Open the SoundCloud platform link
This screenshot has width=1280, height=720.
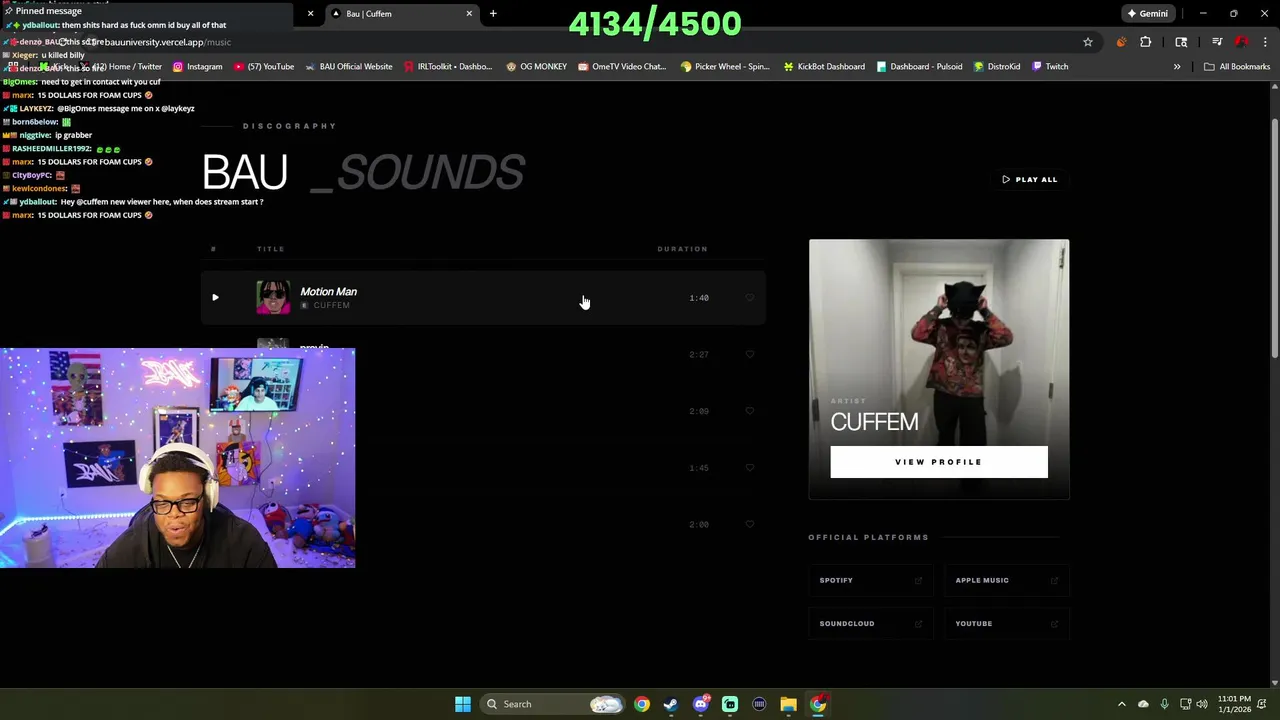tap(871, 623)
